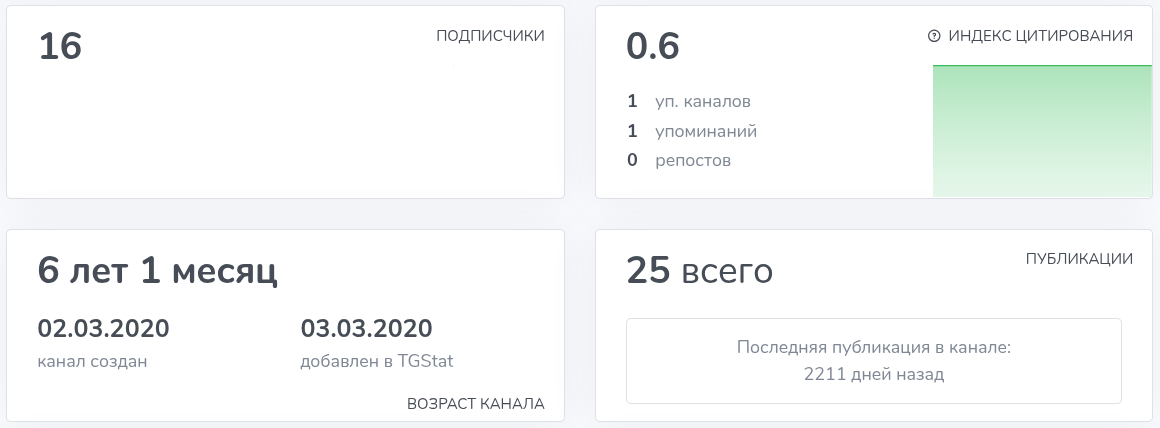The width and height of the screenshot is (1160, 428).
Task: Click the empty area of subscribers card
Action: [x=285, y=130]
